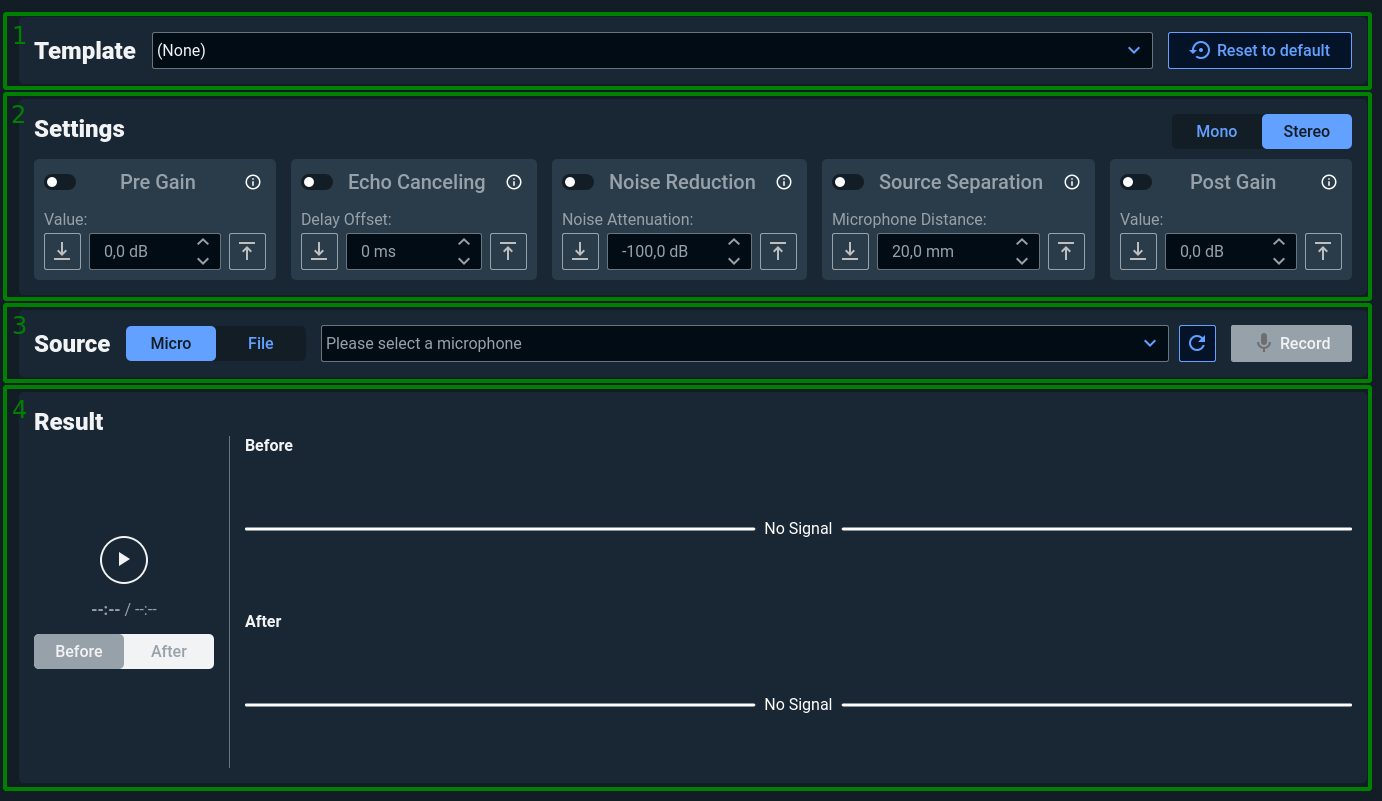
Task: Set Echo Canceling delay to maximum
Action: tap(508, 251)
